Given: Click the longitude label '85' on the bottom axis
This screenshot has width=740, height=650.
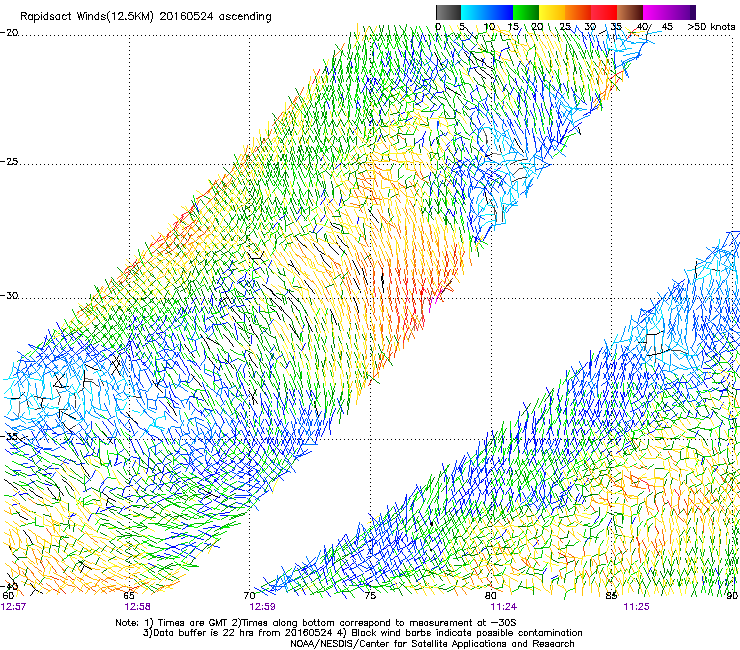Looking at the screenshot, I should coord(611,596).
